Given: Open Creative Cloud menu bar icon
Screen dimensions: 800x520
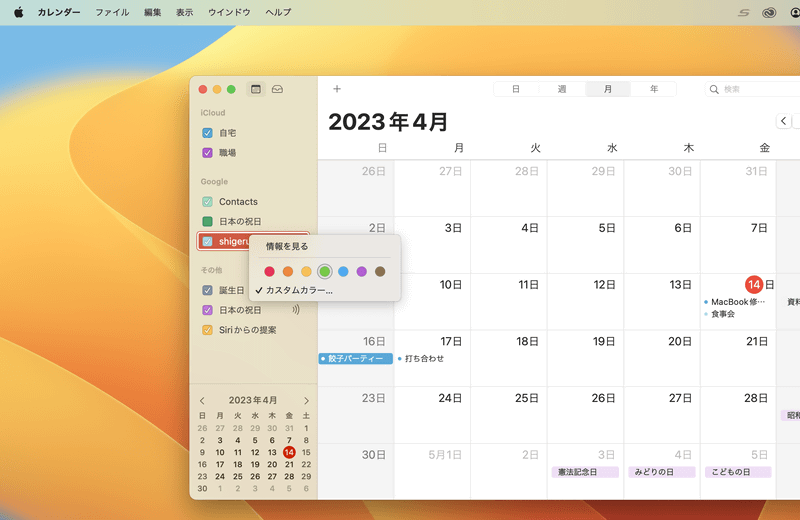Looking at the screenshot, I should click(x=769, y=13).
